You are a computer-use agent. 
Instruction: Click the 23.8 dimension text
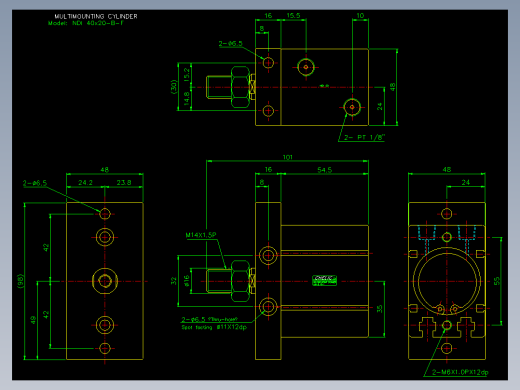click(124, 182)
